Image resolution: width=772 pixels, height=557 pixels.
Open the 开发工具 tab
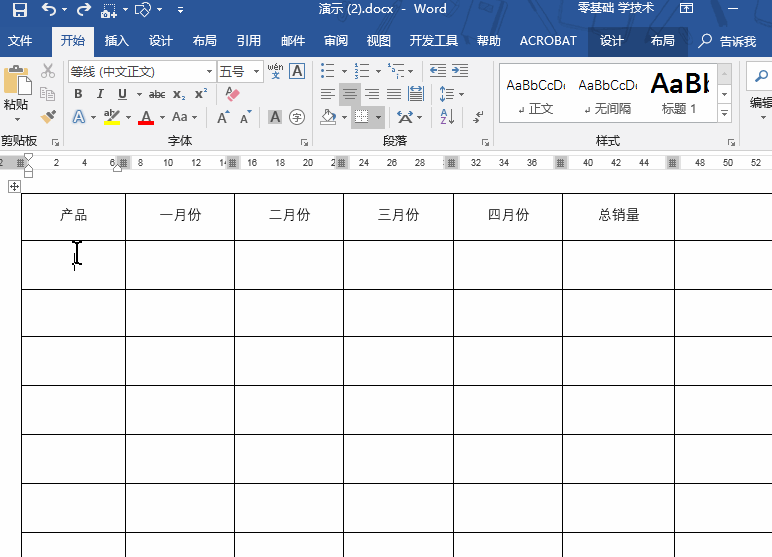[433, 41]
